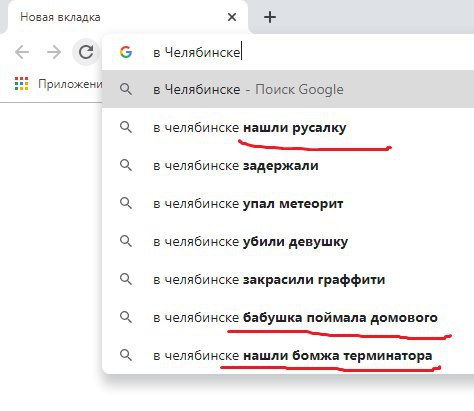Pick suggestion в челябинске задержали
Image resolution: width=474 pixels, height=411 pixels.
288,165
